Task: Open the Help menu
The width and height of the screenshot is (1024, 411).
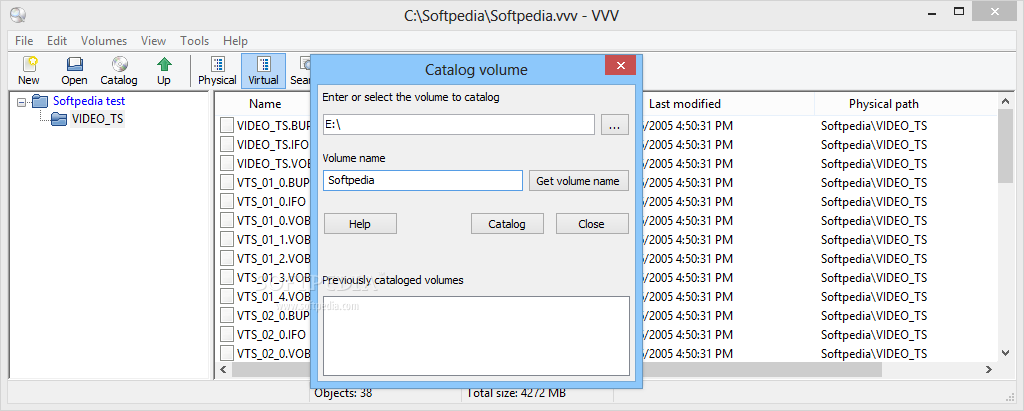Action: 235,41
